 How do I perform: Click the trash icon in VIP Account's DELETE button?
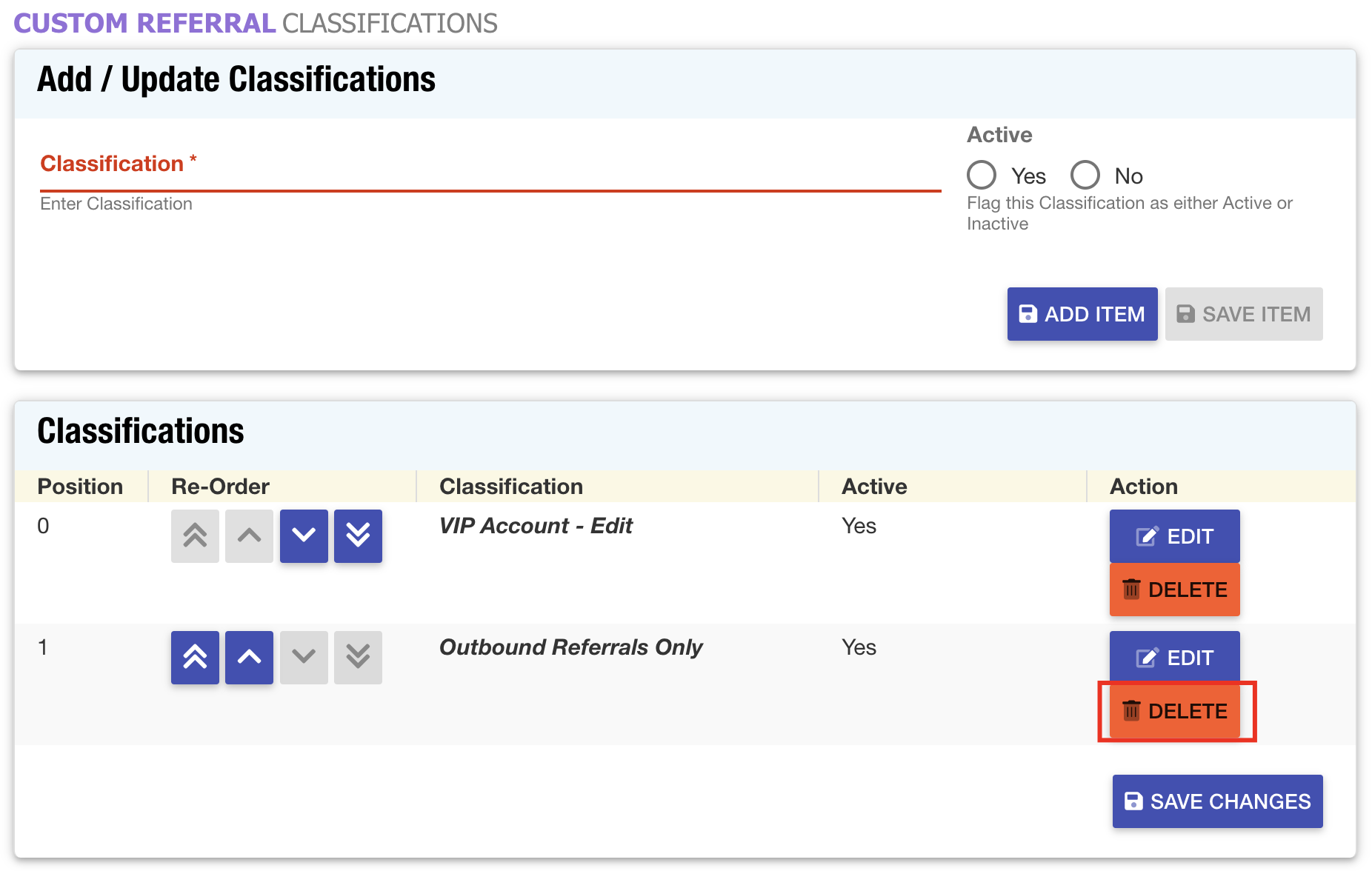click(x=1131, y=590)
